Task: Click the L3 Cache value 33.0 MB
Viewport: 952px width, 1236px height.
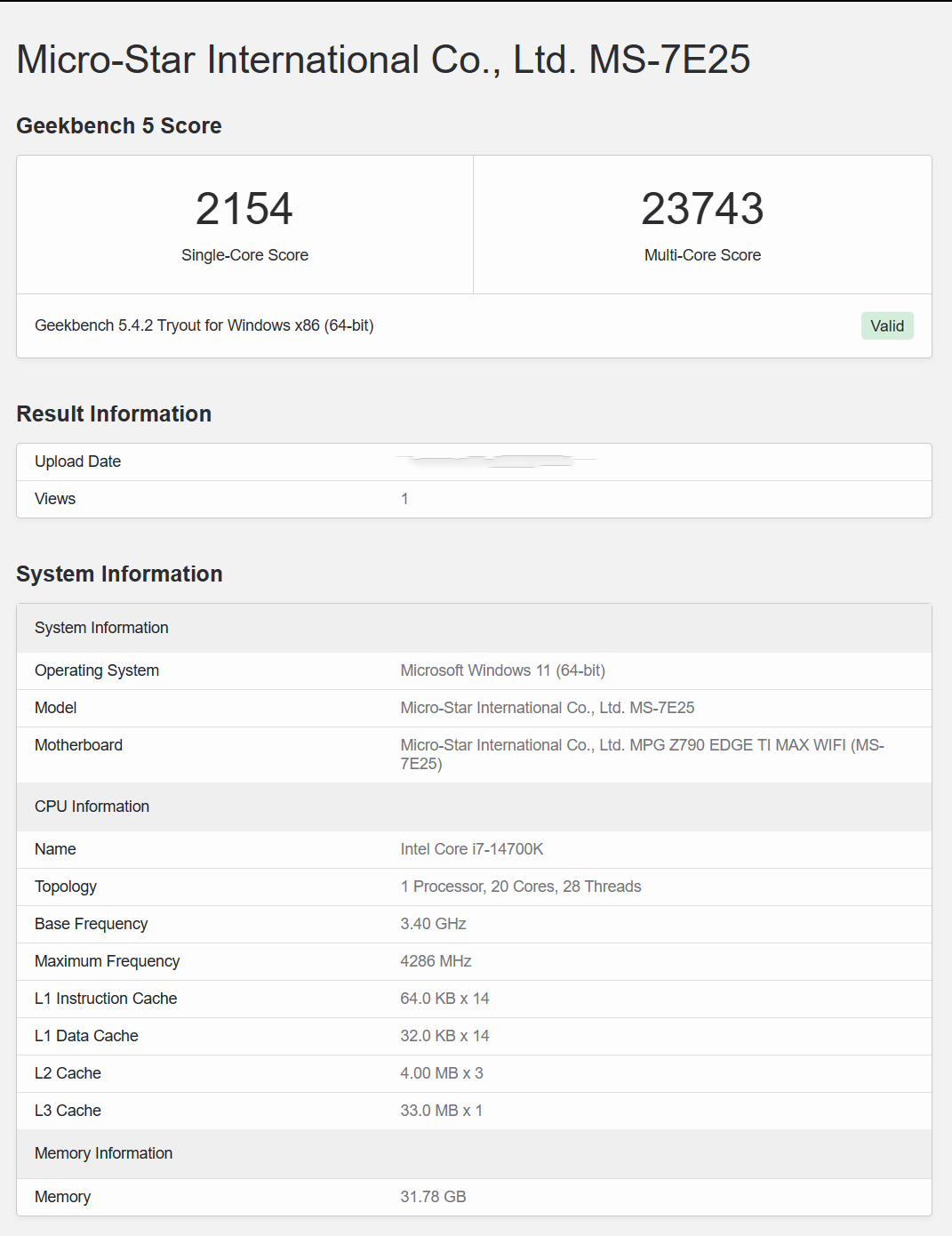Action: 441,1111
